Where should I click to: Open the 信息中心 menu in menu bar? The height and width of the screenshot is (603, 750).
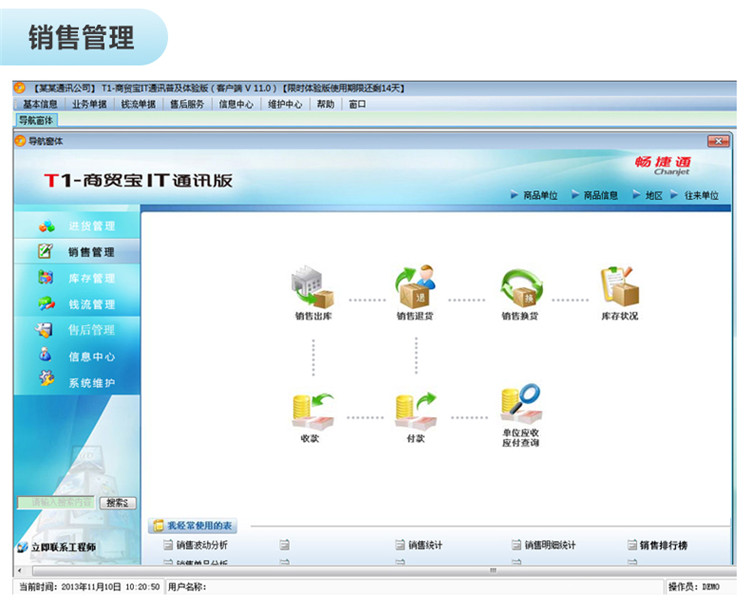[236, 104]
